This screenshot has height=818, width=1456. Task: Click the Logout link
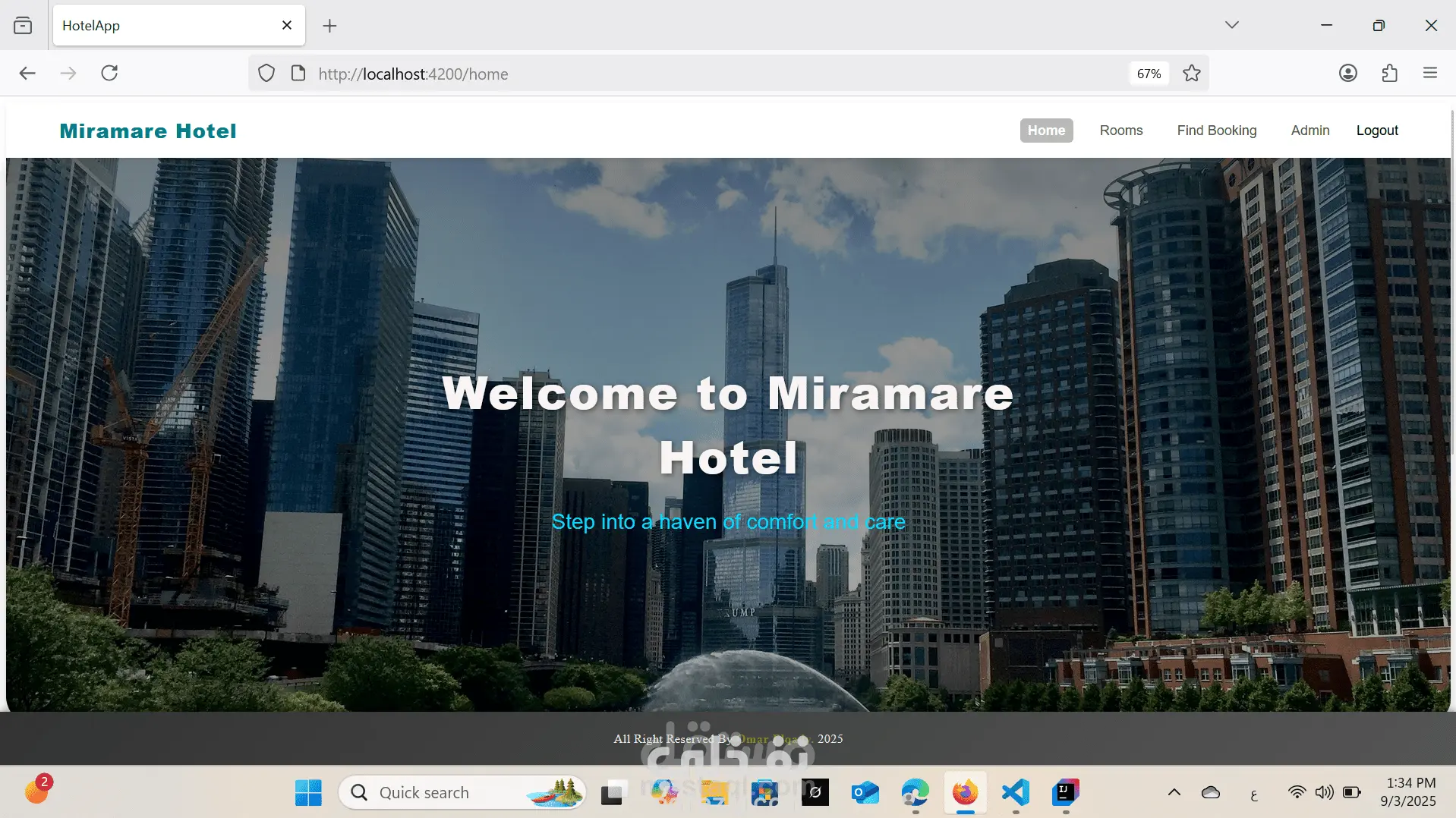pos(1377,131)
